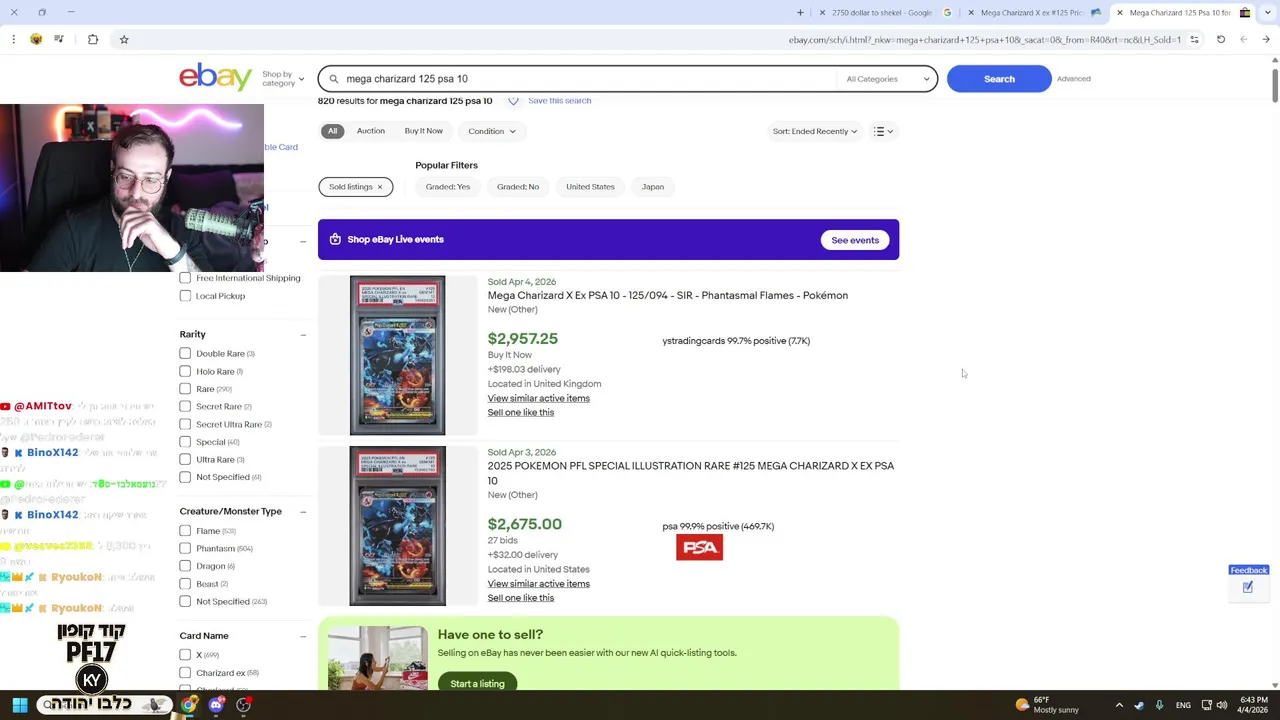Collapse the Rarity filter section
This screenshot has width=1280, height=720.
click(x=303, y=335)
